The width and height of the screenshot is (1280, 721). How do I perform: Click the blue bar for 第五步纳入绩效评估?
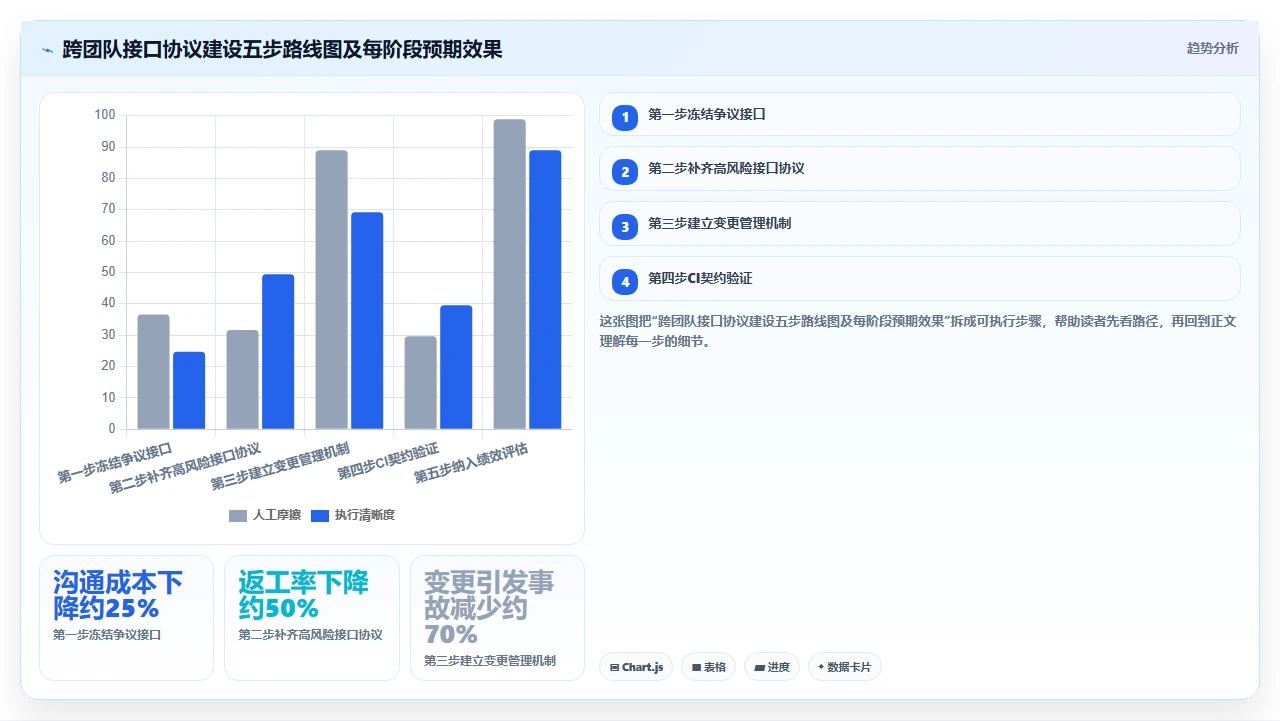[545, 290]
